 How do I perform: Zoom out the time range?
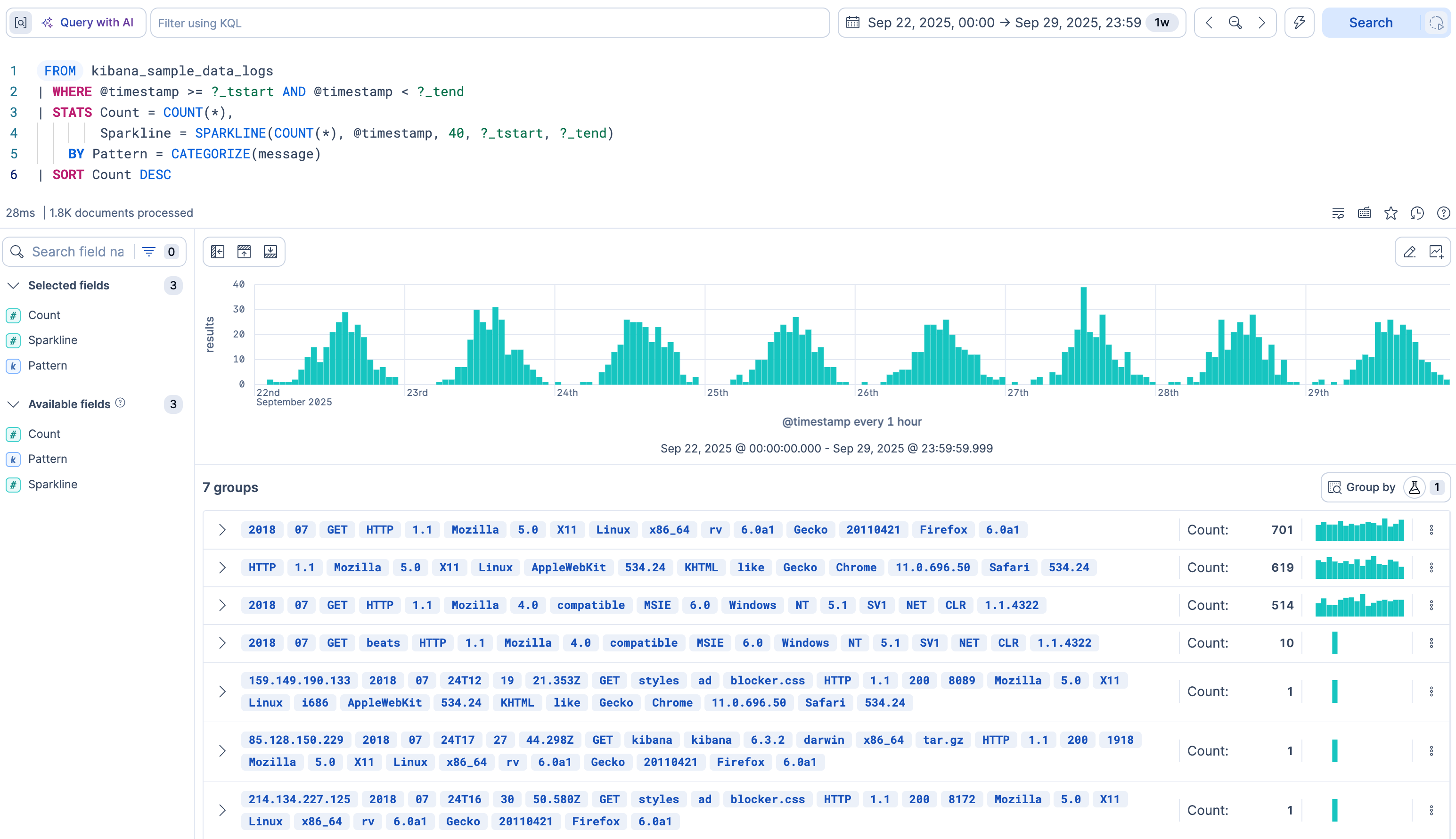(1235, 23)
